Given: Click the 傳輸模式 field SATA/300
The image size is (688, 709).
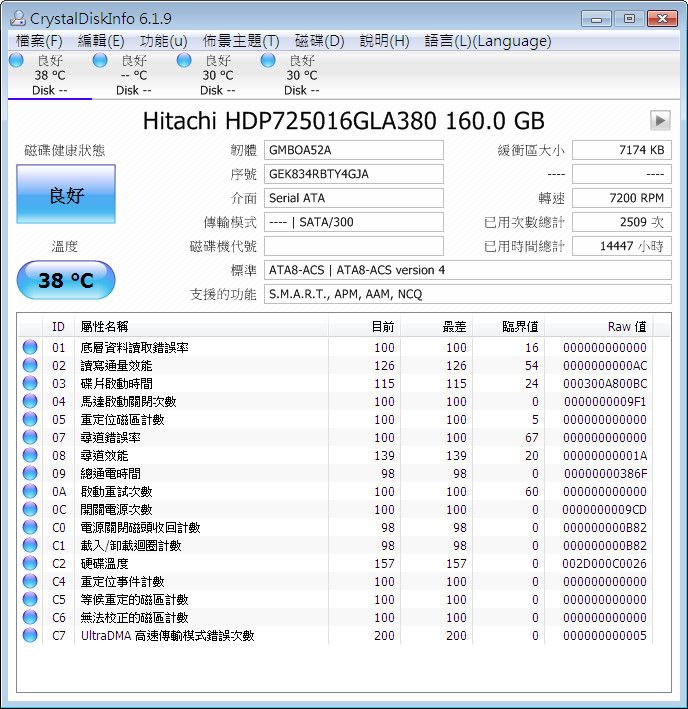Looking at the screenshot, I should (353, 222).
